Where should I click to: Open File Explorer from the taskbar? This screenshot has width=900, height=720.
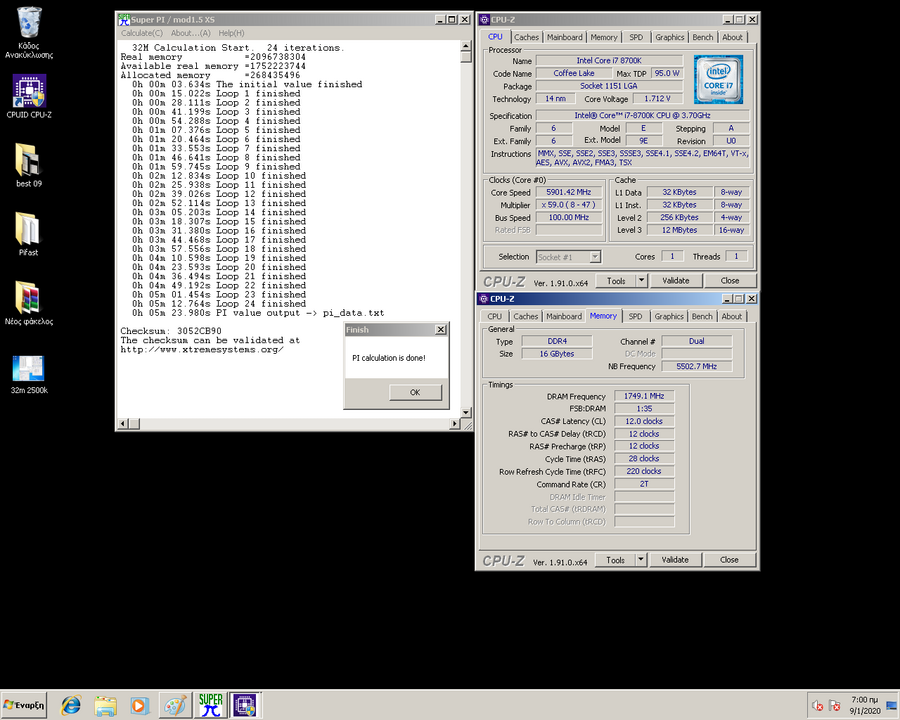pos(106,705)
